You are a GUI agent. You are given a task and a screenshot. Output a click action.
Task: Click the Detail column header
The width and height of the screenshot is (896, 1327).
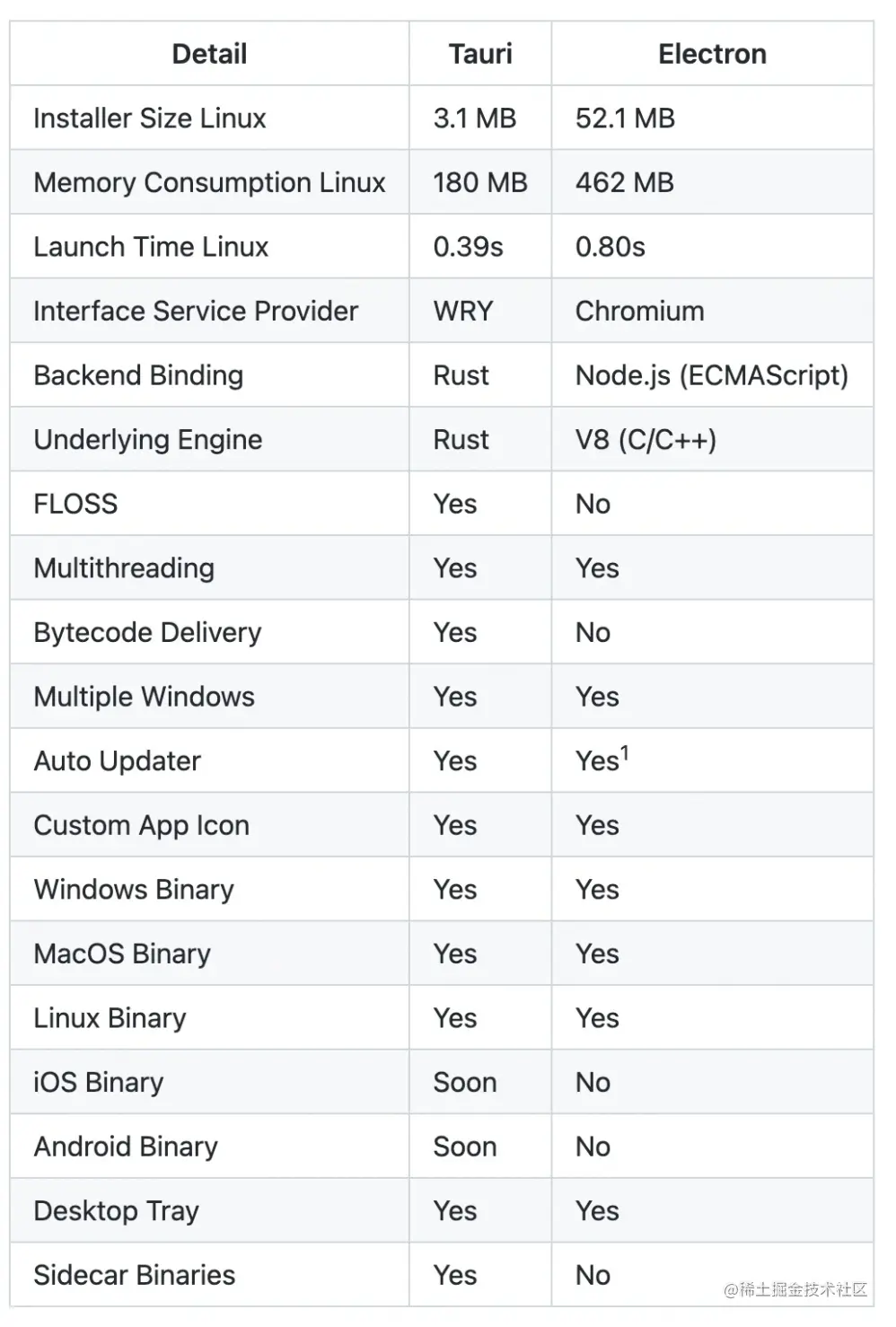(x=209, y=54)
